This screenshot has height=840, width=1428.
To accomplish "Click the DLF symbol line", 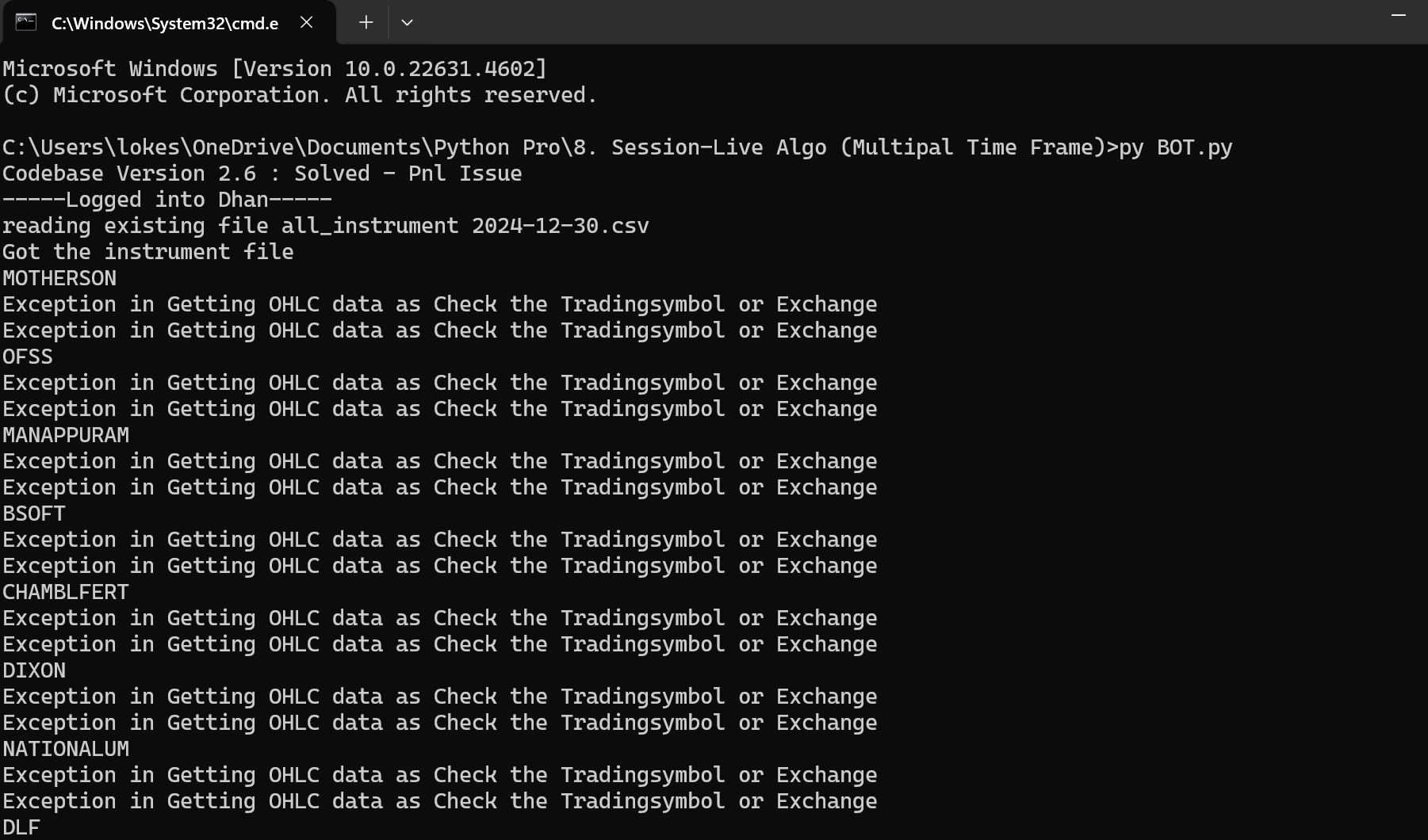I will [x=21, y=827].
